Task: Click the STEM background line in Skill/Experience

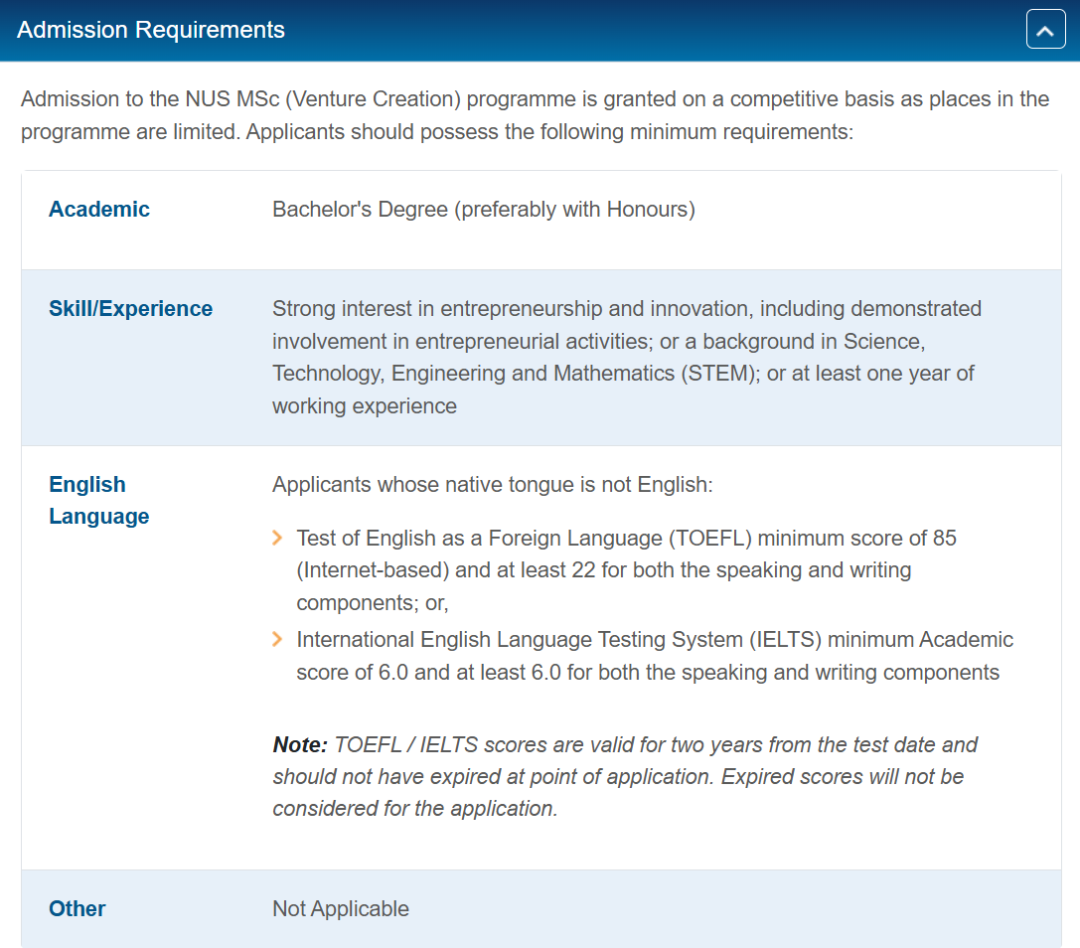Action: tap(622, 373)
